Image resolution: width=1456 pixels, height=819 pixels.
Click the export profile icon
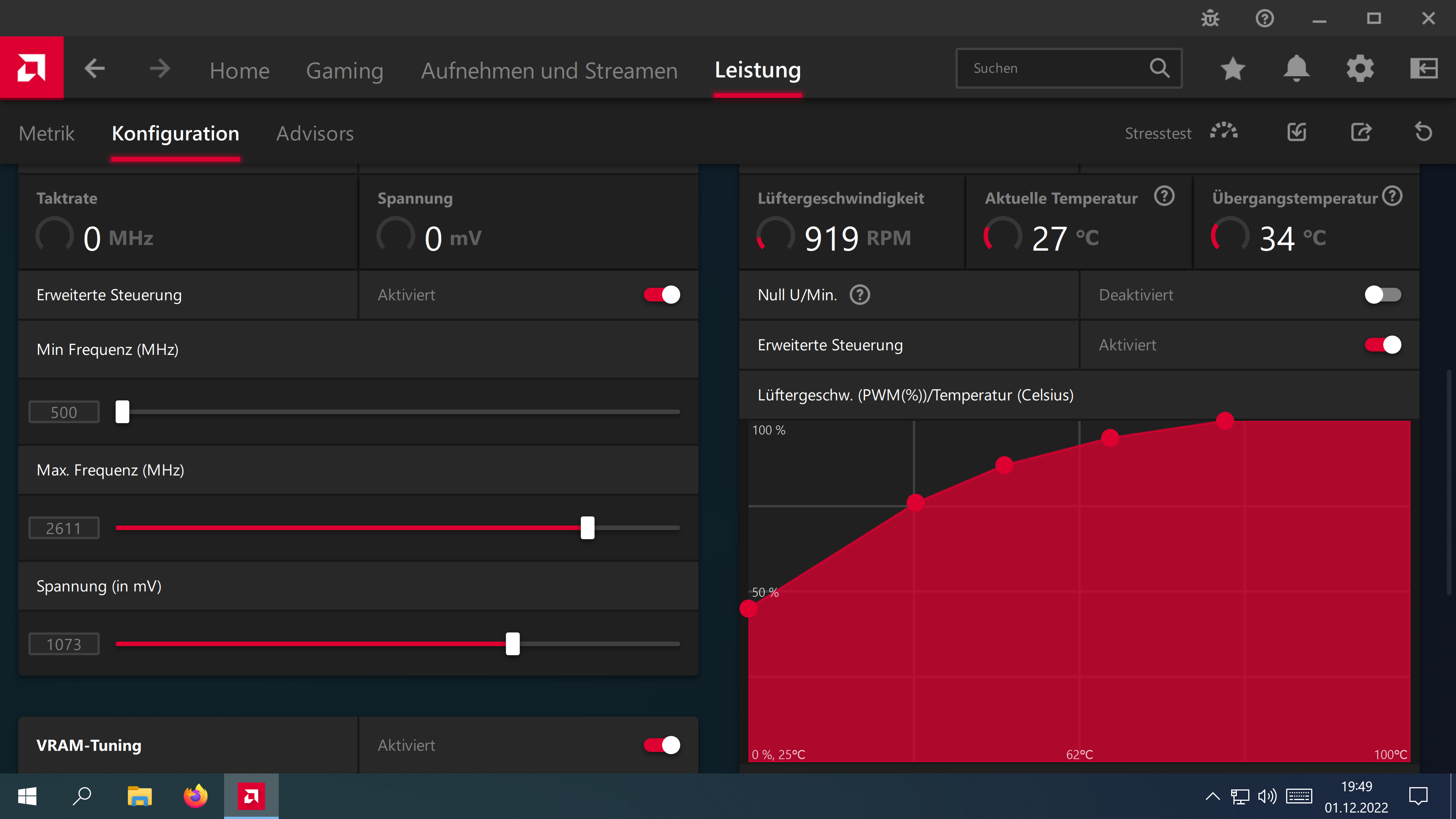(1360, 132)
